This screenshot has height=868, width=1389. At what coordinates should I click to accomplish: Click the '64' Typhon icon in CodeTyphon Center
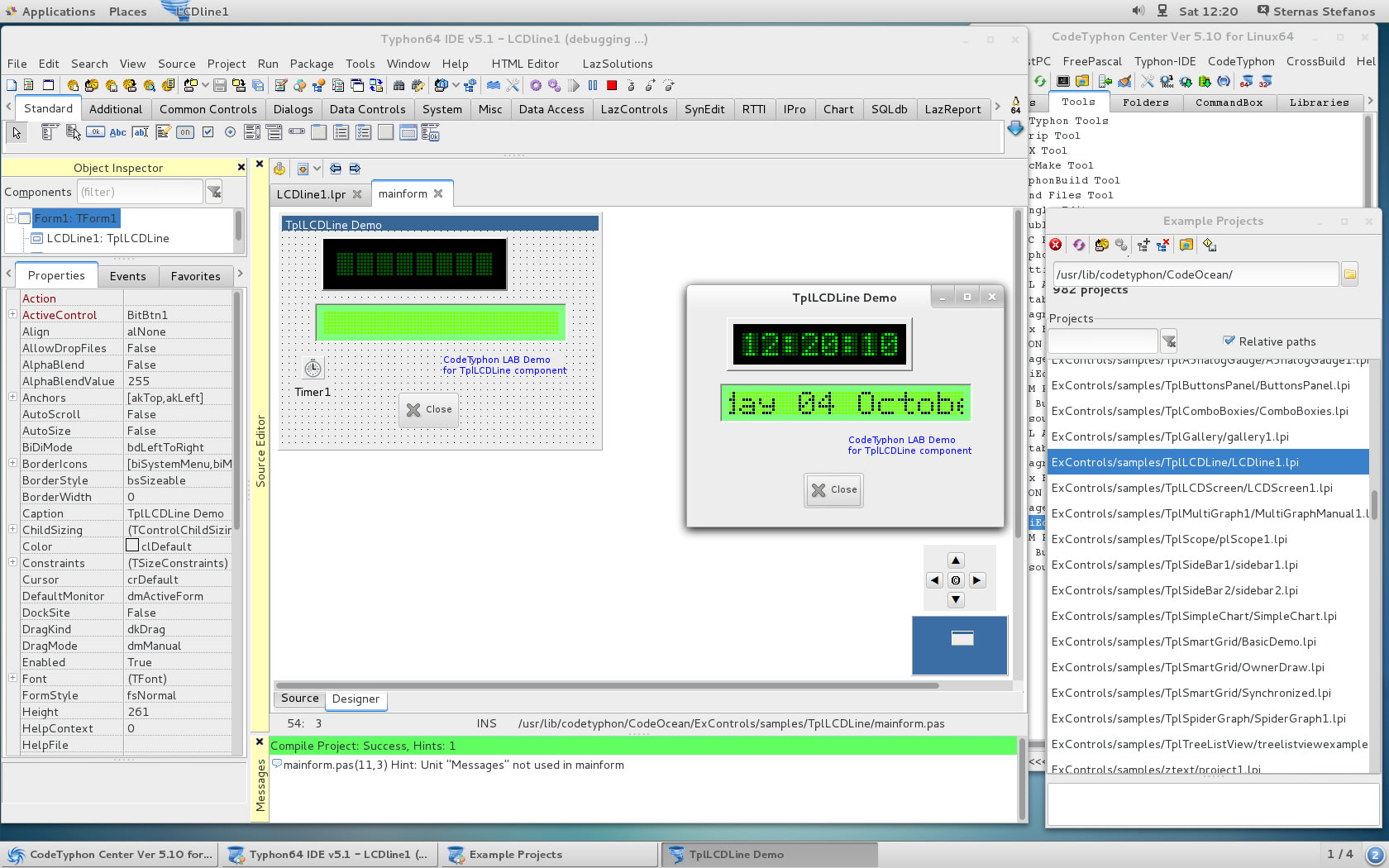click(1246, 81)
